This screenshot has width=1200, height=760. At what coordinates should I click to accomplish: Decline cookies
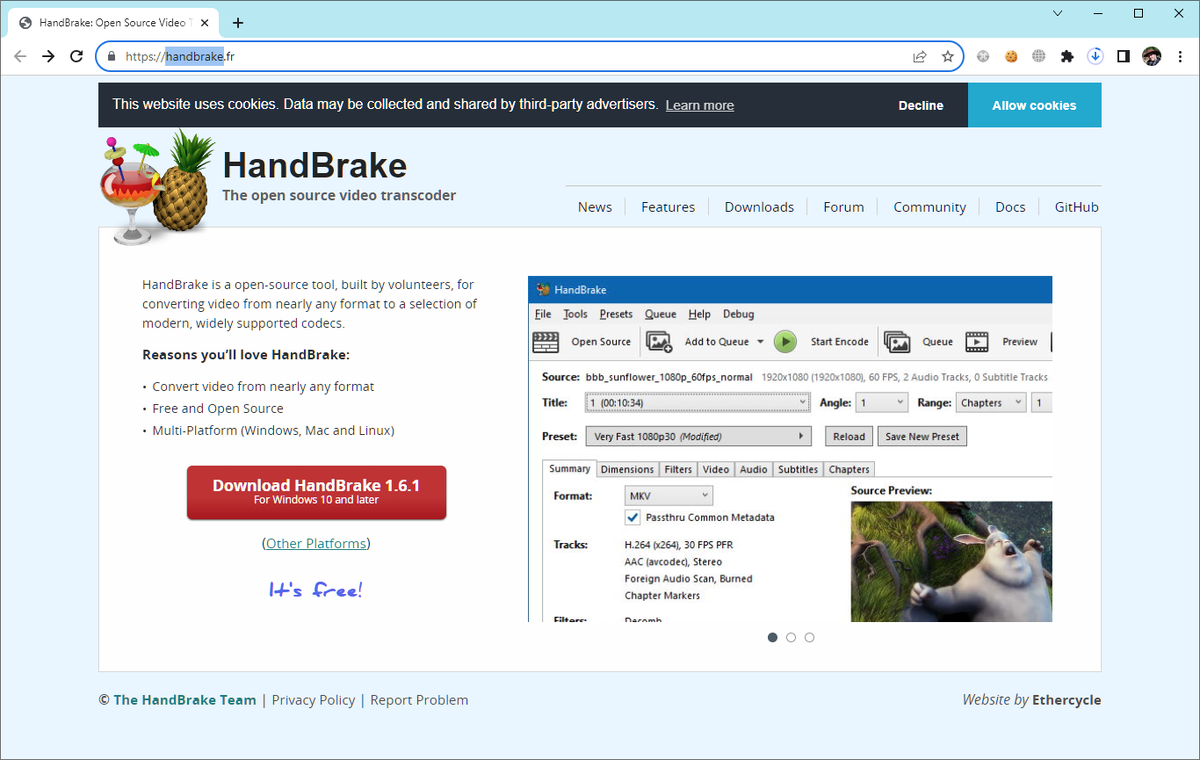click(x=921, y=105)
